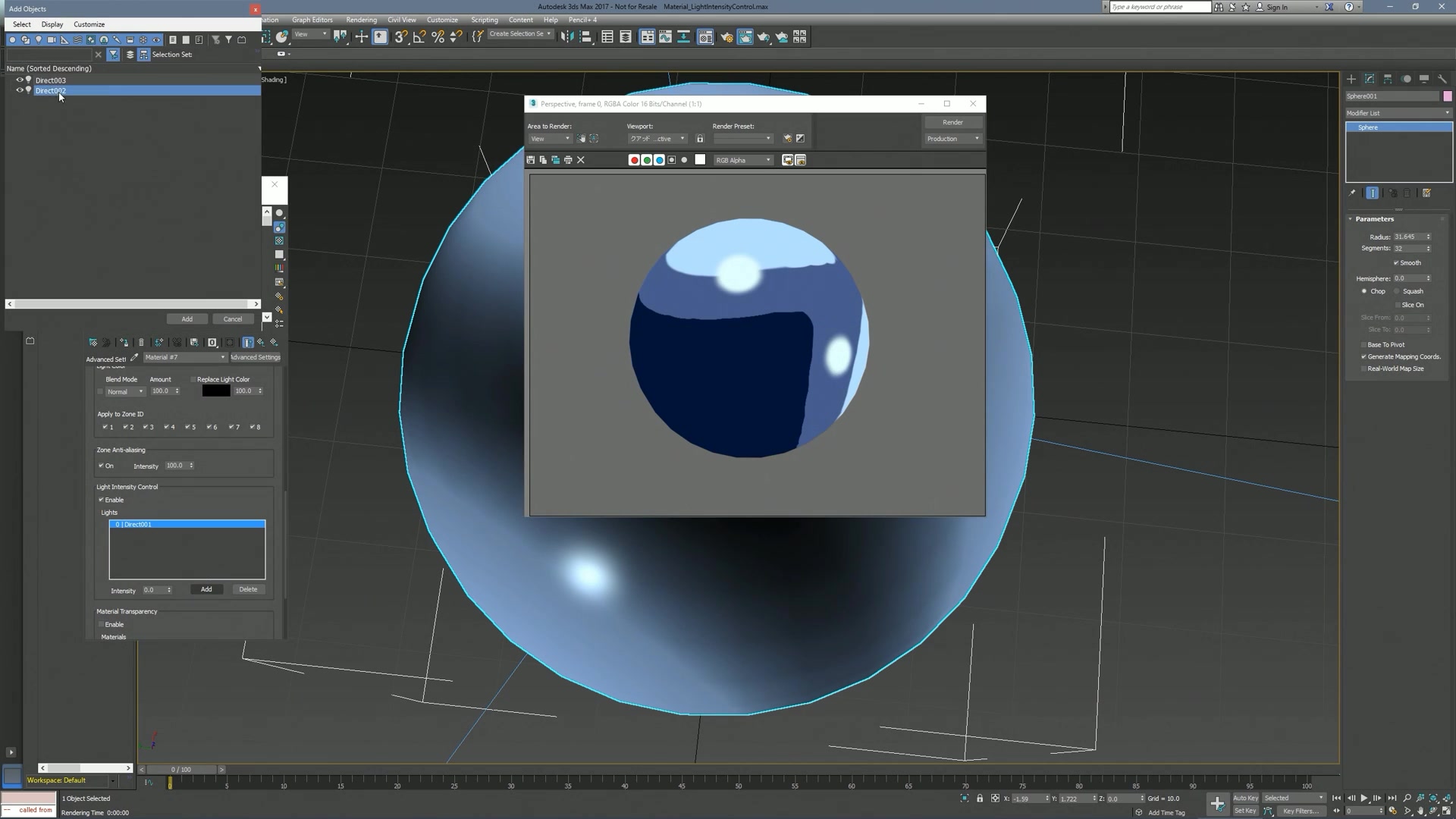Open the Display menu in Add Objects dialog

52,24
